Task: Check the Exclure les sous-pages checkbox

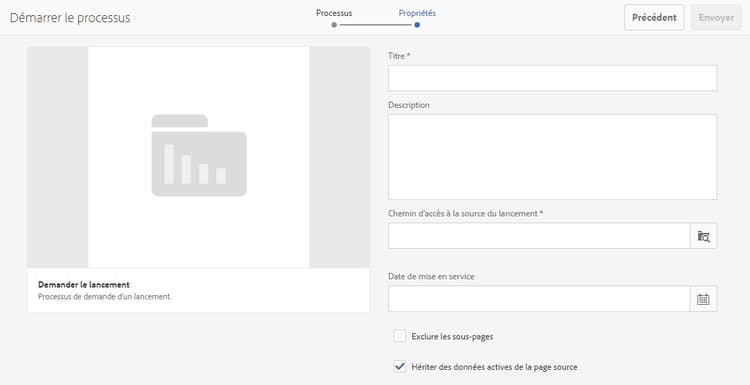Action: [x=400, y=336]
